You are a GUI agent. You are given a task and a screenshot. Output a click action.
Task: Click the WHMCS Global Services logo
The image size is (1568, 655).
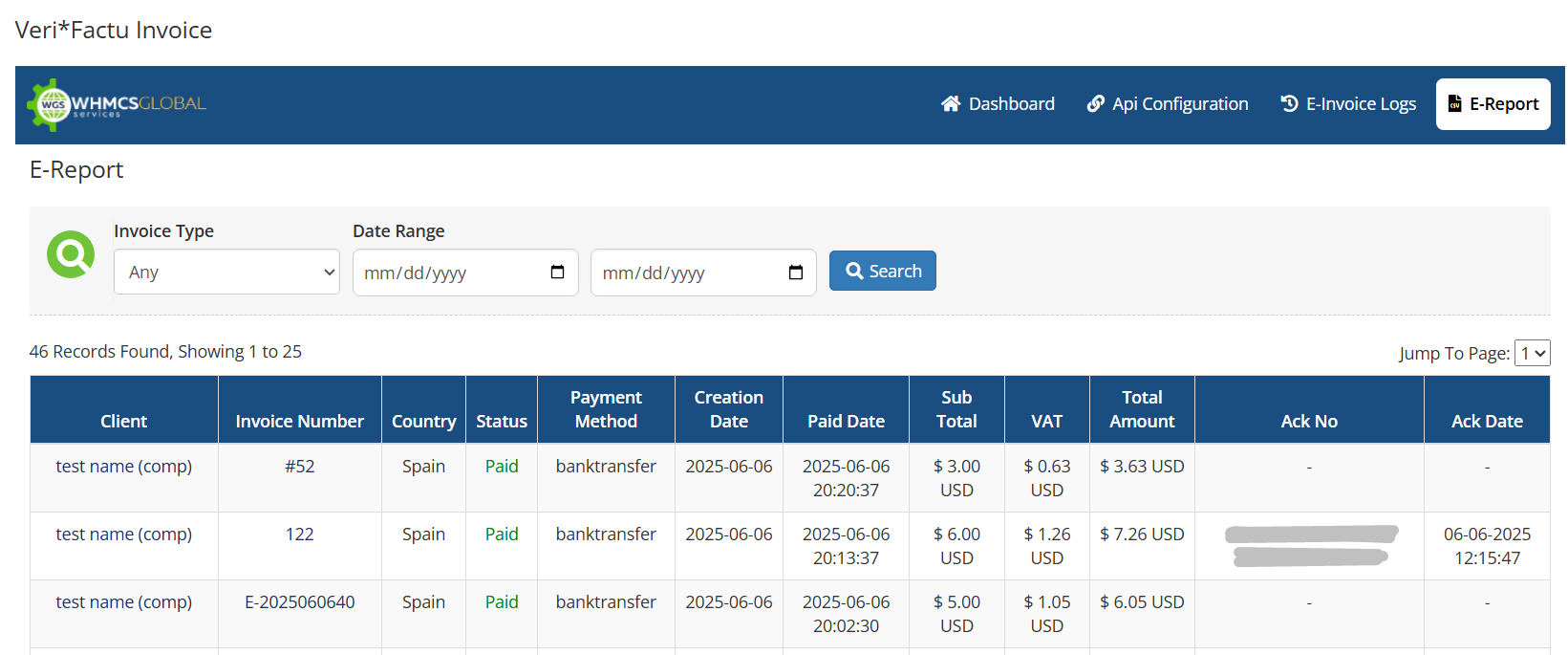click(117, 104)
